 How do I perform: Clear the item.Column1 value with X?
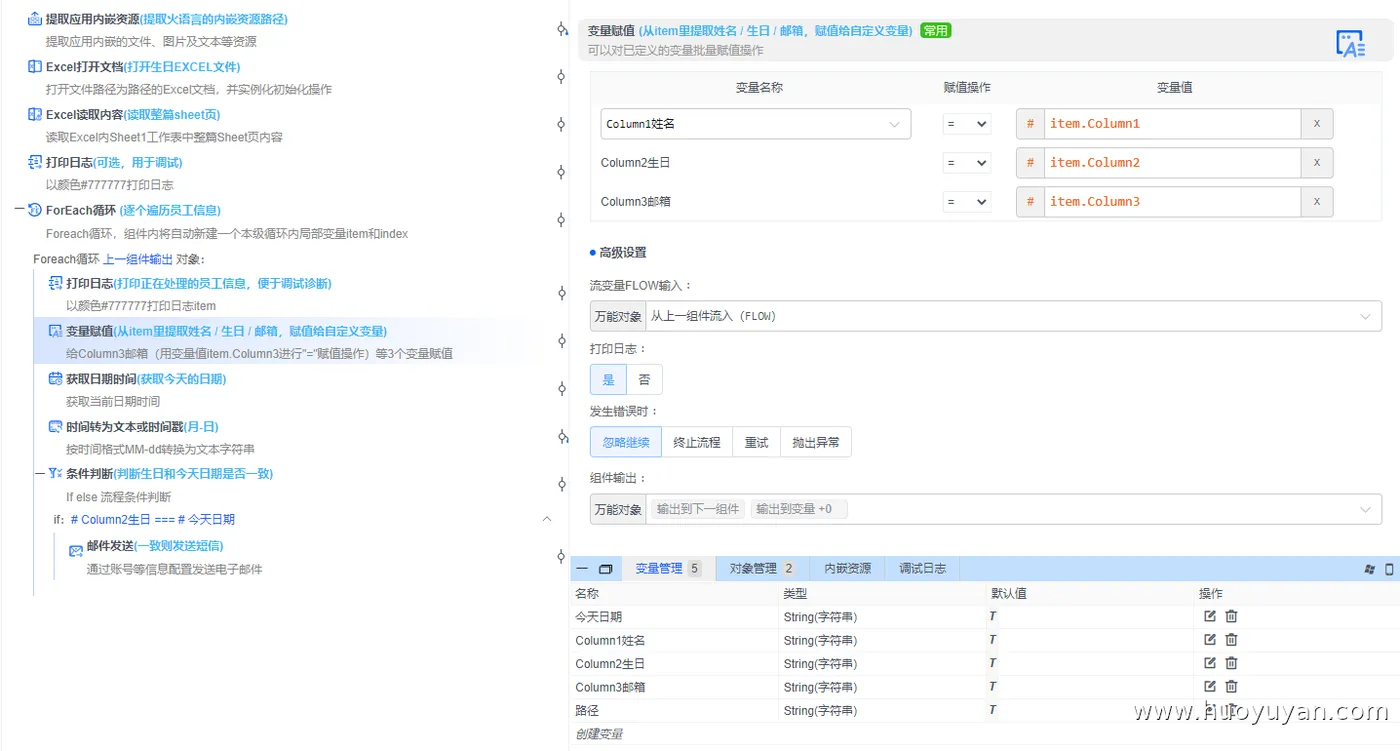click(x=1317, y=124)
